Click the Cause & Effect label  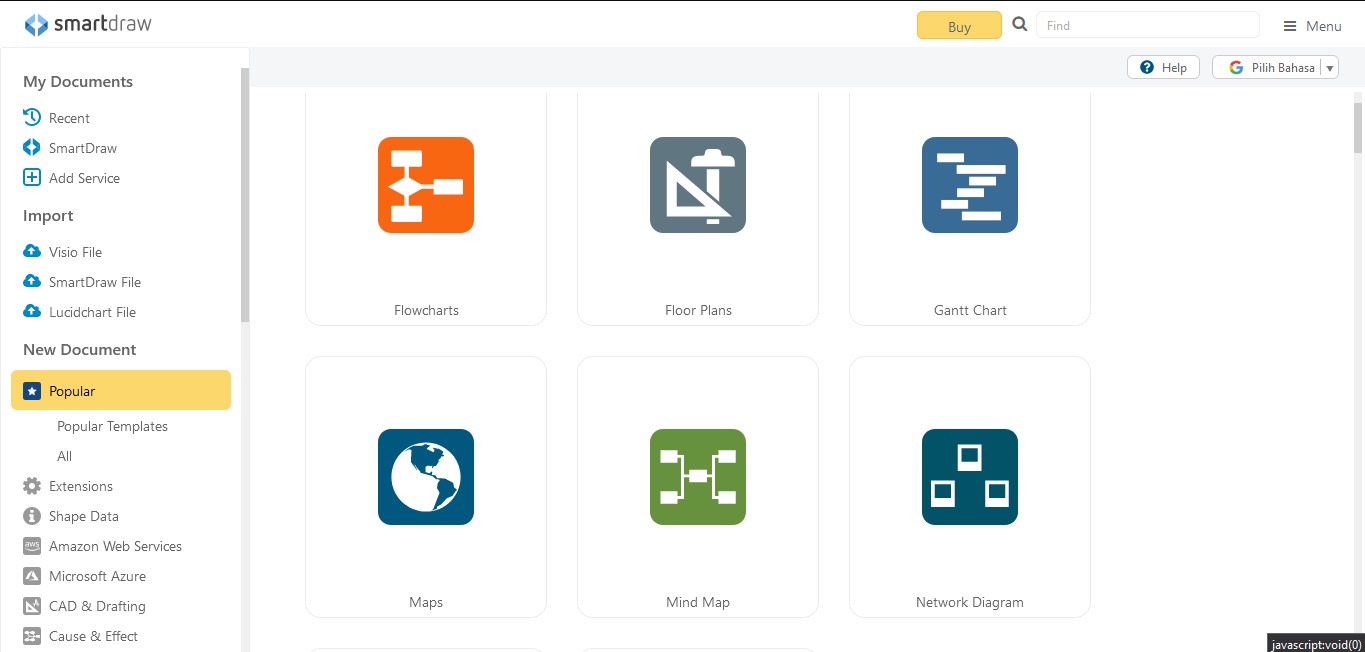point(93,636)
